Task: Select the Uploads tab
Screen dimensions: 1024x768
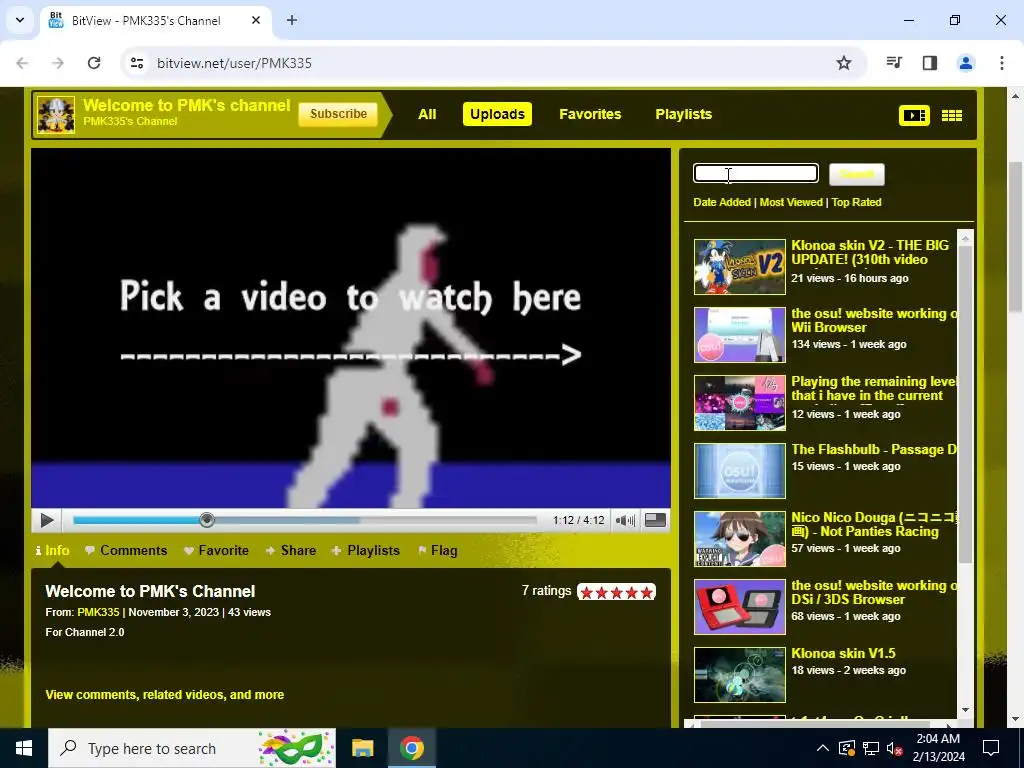Action: [497, 114]
